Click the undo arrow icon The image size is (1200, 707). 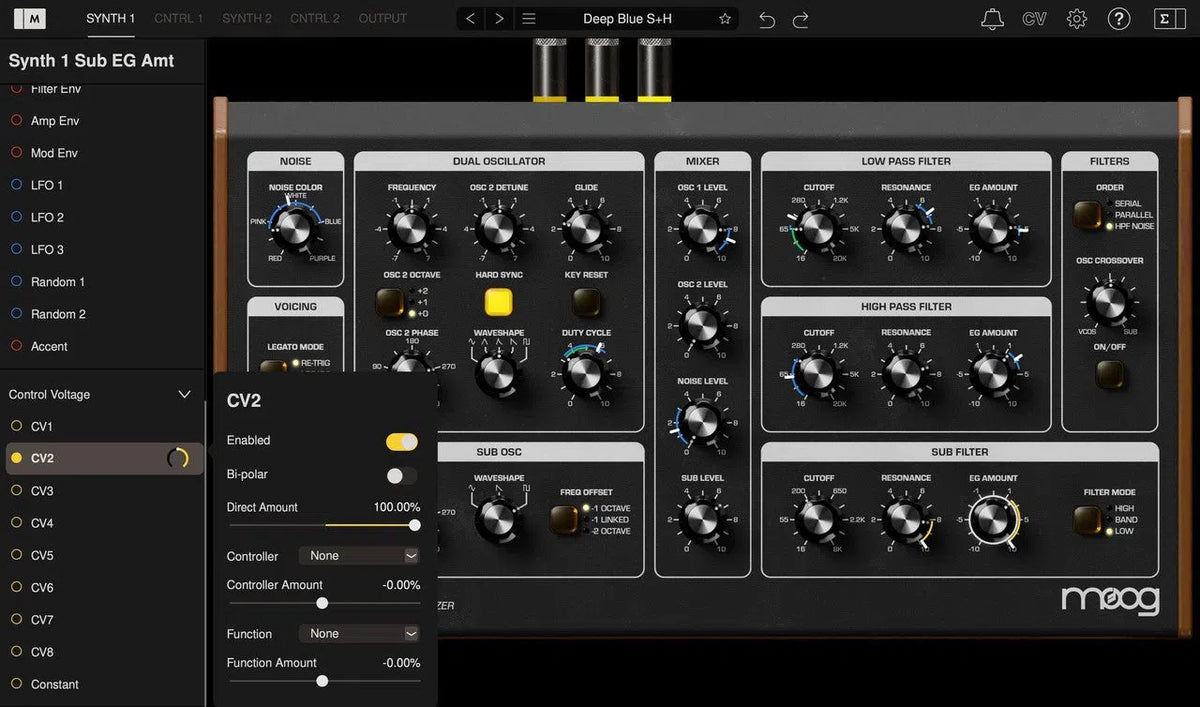766,18
